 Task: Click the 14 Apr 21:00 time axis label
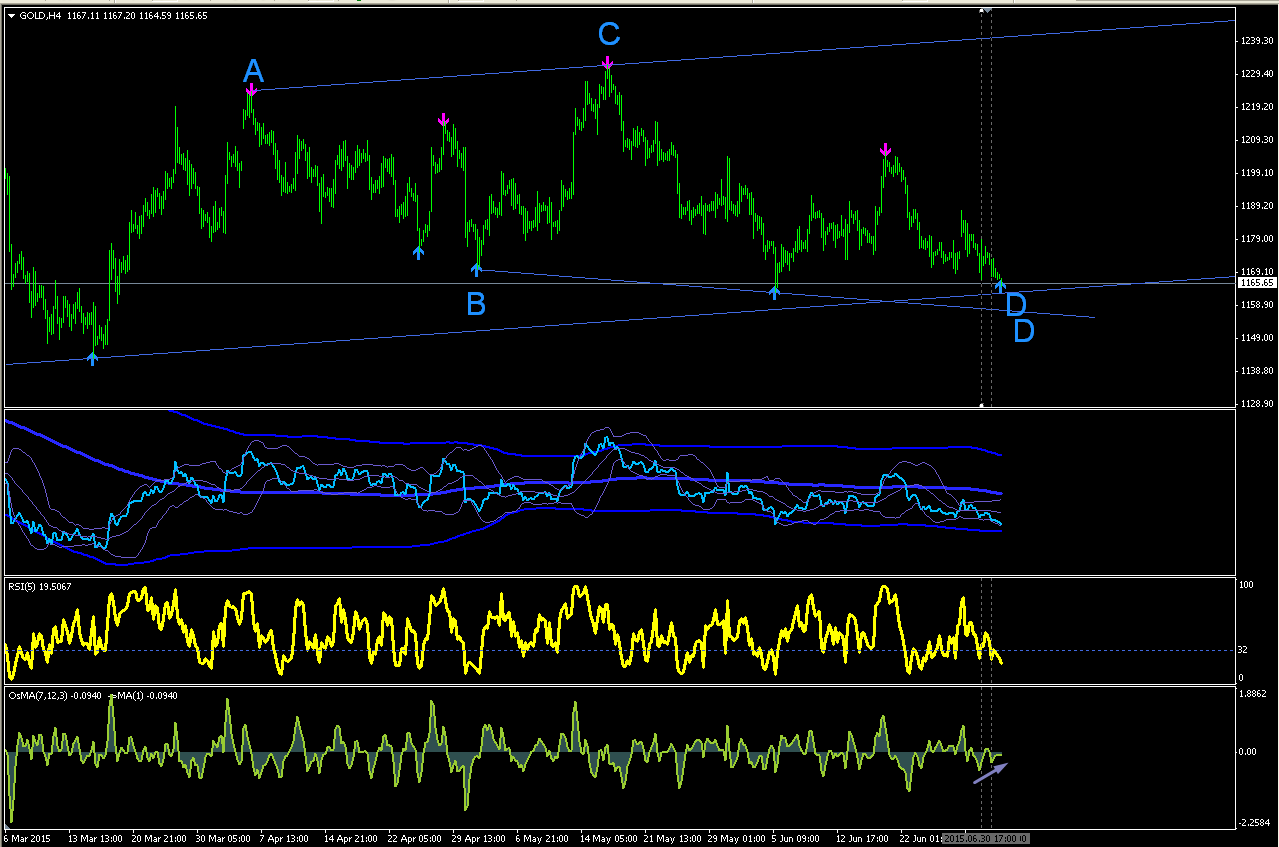coord(351,838)
